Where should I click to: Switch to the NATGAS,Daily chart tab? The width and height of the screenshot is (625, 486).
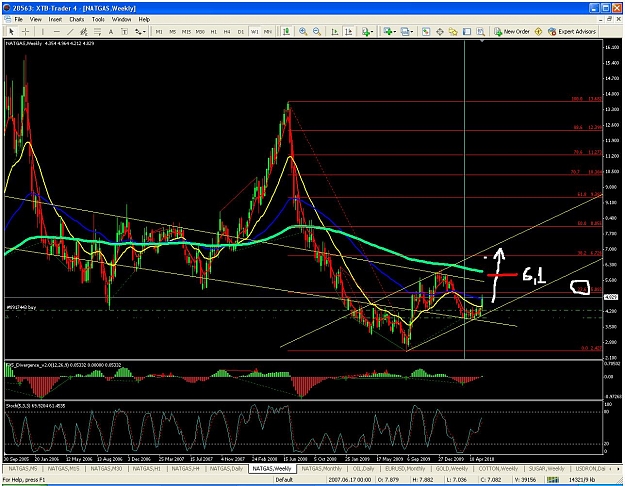click(226, 469)
